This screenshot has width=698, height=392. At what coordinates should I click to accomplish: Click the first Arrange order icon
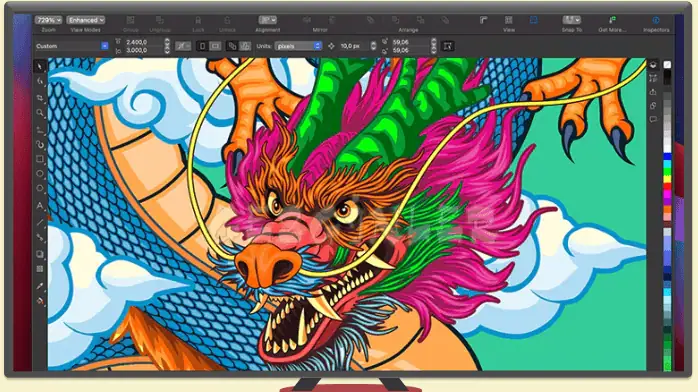pyautogui.click(x=370, y=20)
